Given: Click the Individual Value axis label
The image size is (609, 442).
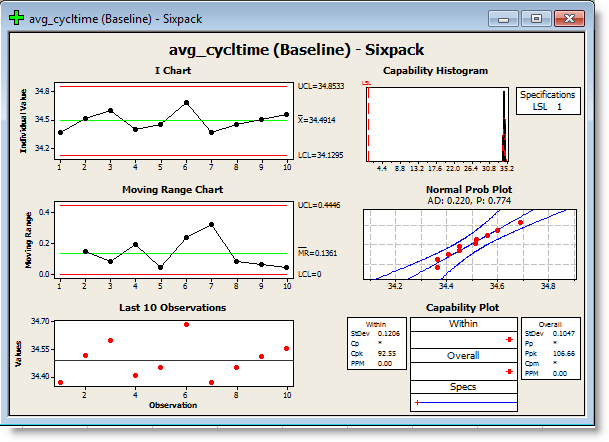Looking at the screenshot, I should pyautogui.click(x=23, y=121).
